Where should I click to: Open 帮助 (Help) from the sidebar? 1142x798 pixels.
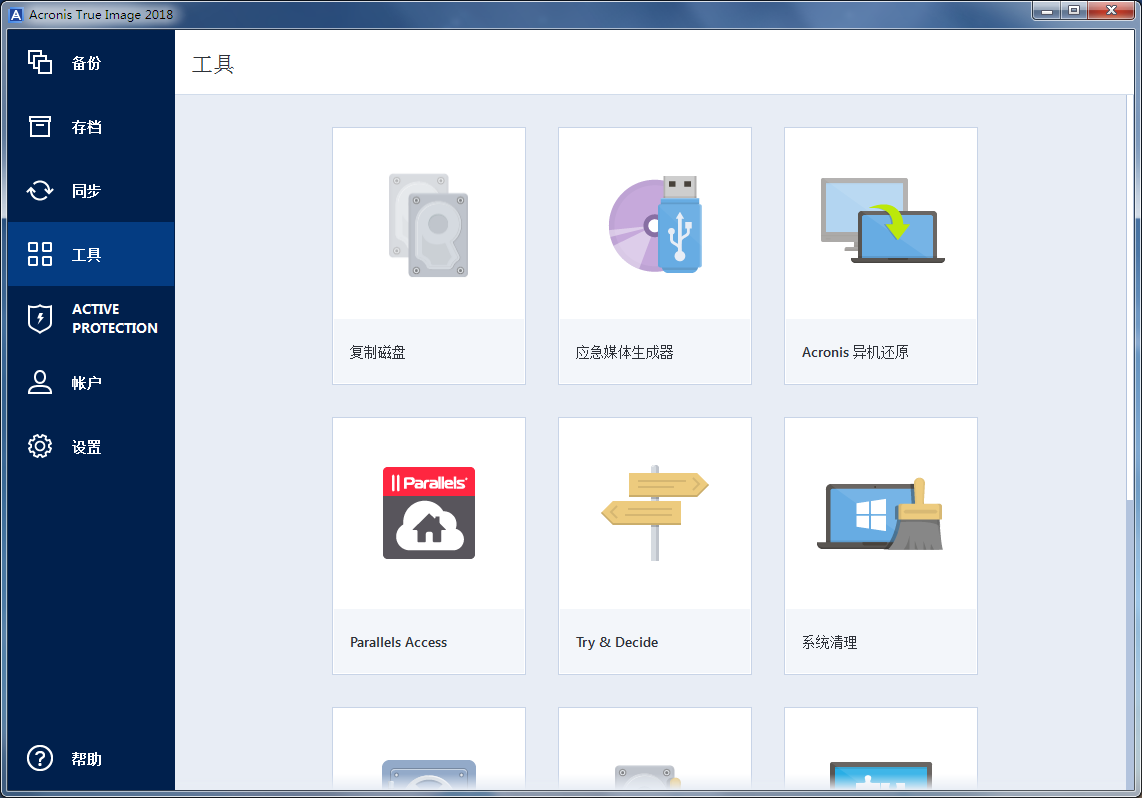coord(87,759)
